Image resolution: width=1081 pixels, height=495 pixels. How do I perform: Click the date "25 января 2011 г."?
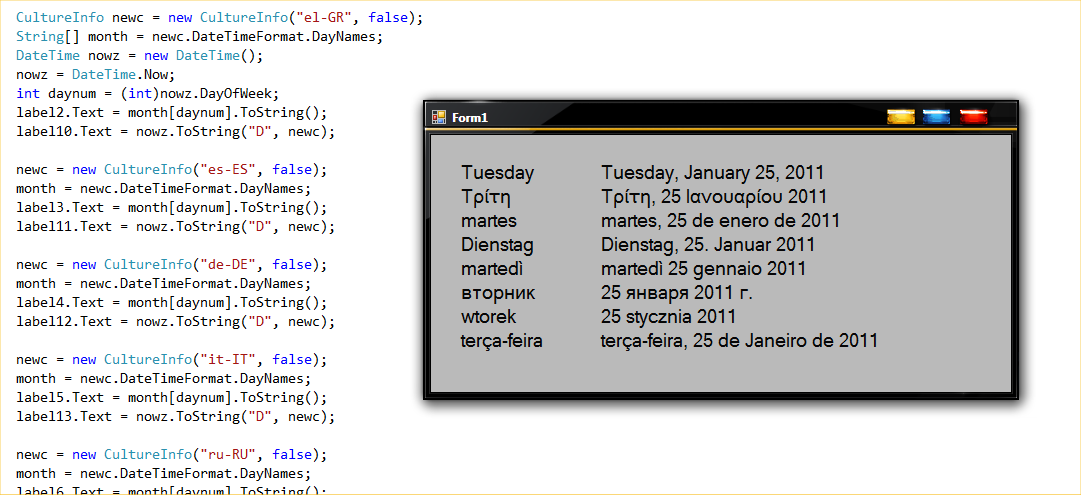tap(676, 293)
